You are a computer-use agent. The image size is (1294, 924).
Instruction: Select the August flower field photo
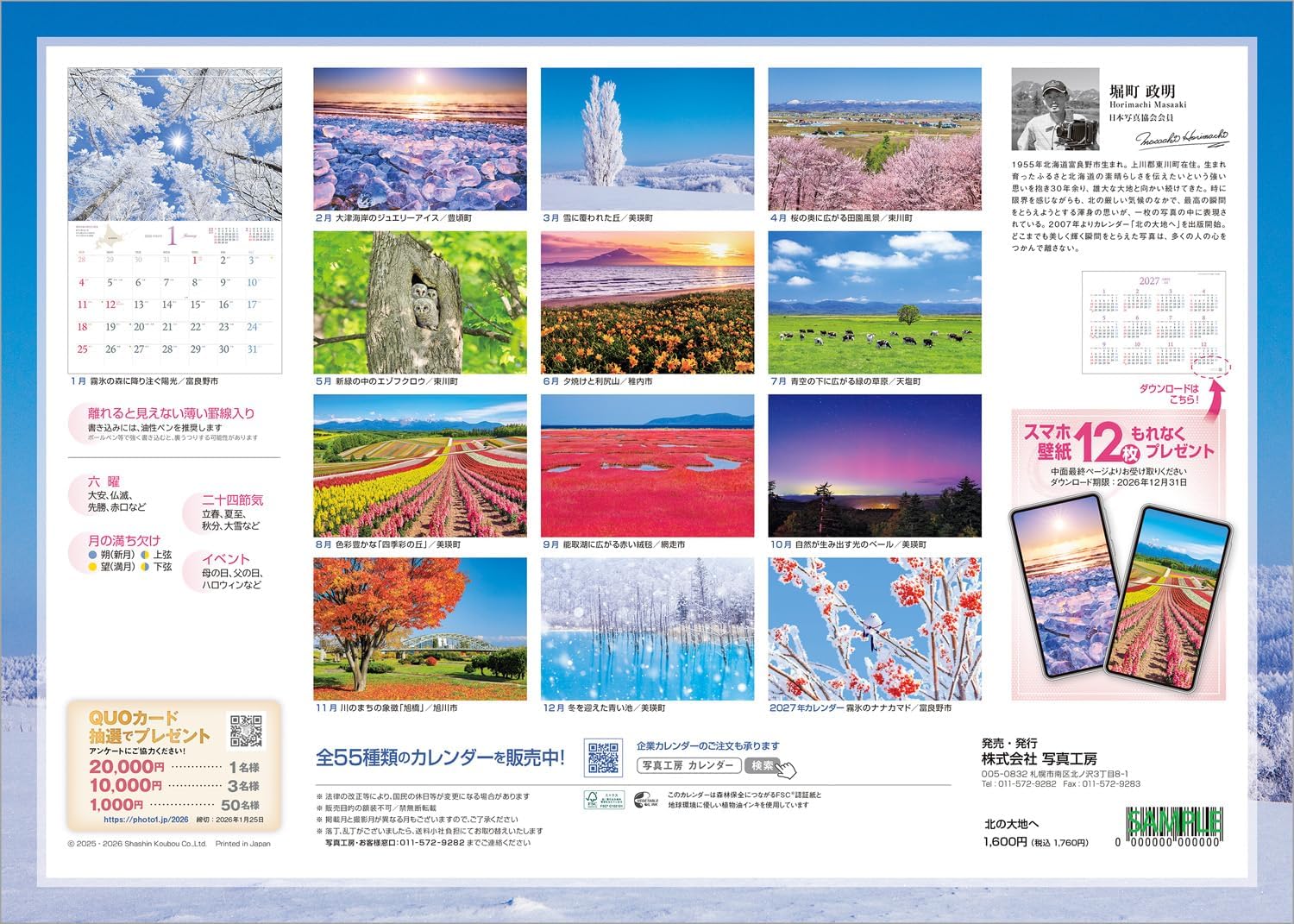pos(420,465)
